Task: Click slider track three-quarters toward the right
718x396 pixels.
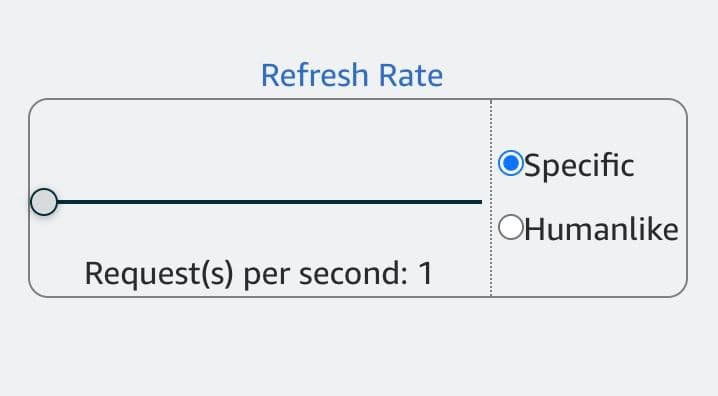Action: tap(370, 202)
